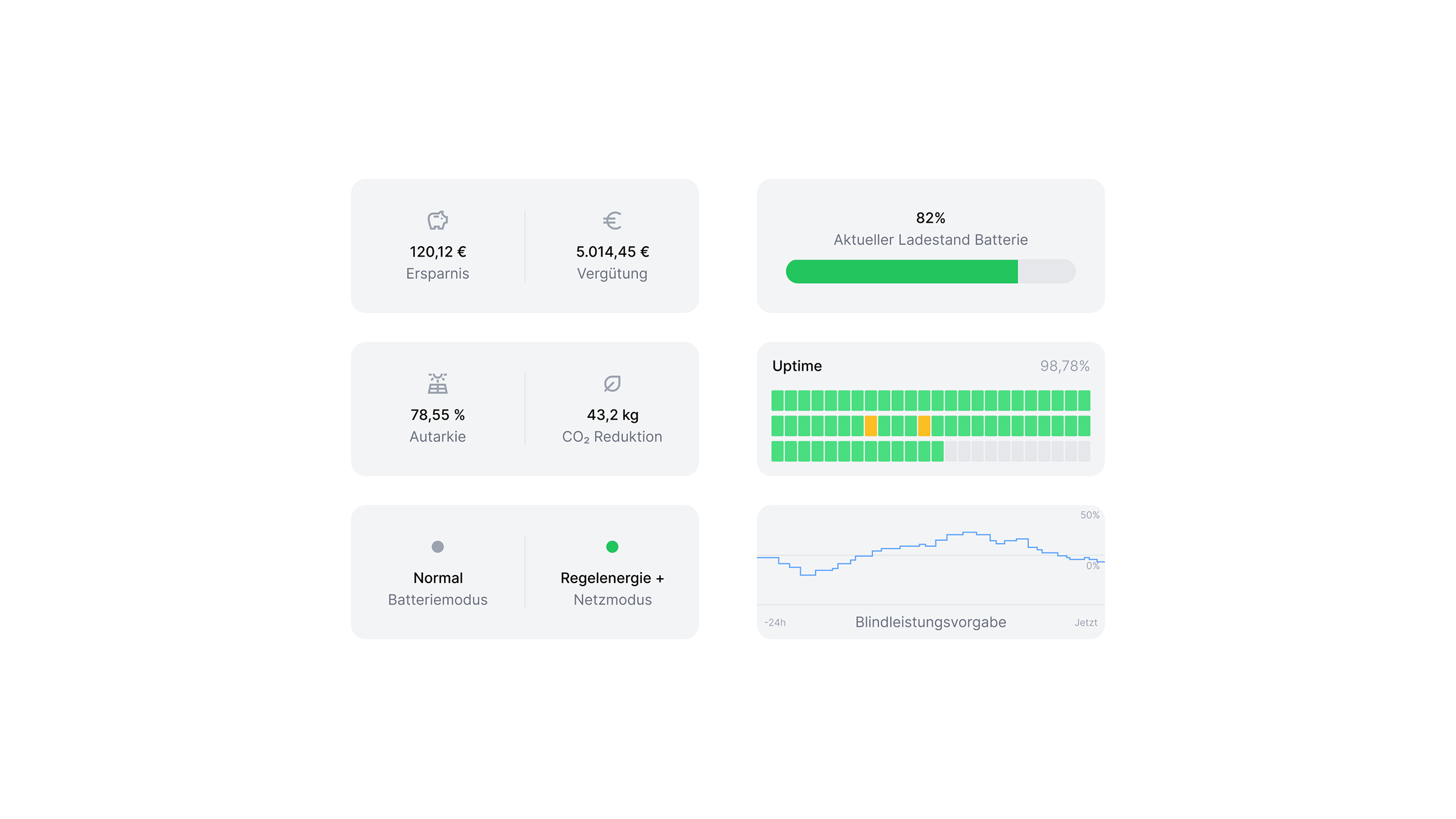Click the leaf CO₂ Reduktion icon
Screen dimensions: 1456x819
pos(612,383)
